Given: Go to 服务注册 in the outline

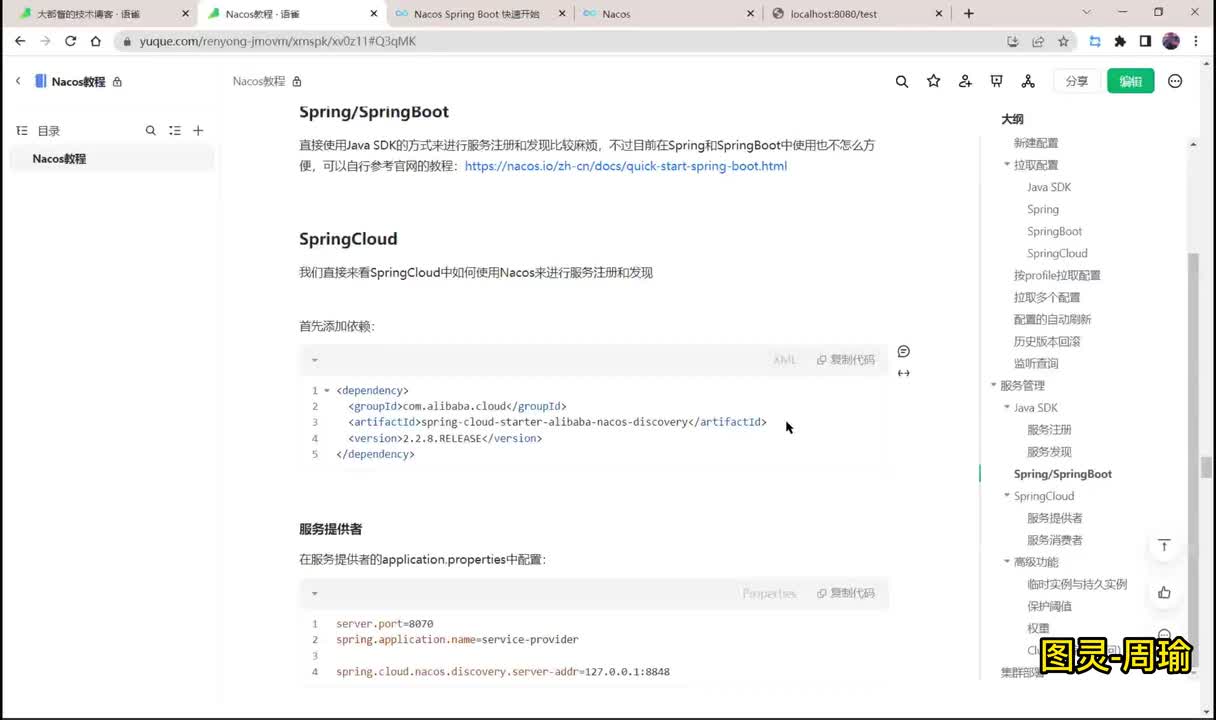Looking at the screenshot, I should coord(1049,429).
